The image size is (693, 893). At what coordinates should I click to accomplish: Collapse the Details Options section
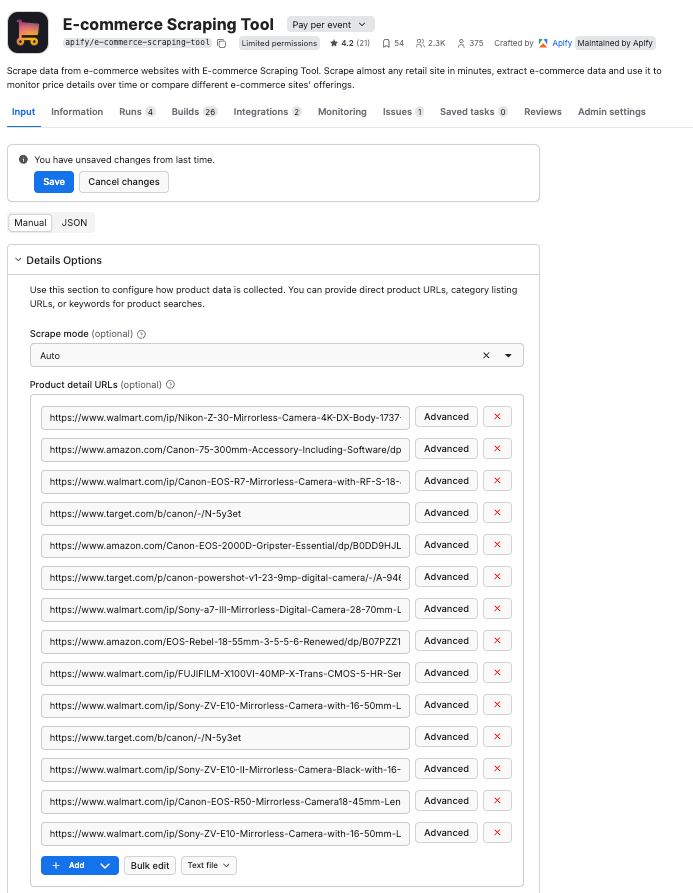coord(17,258)
